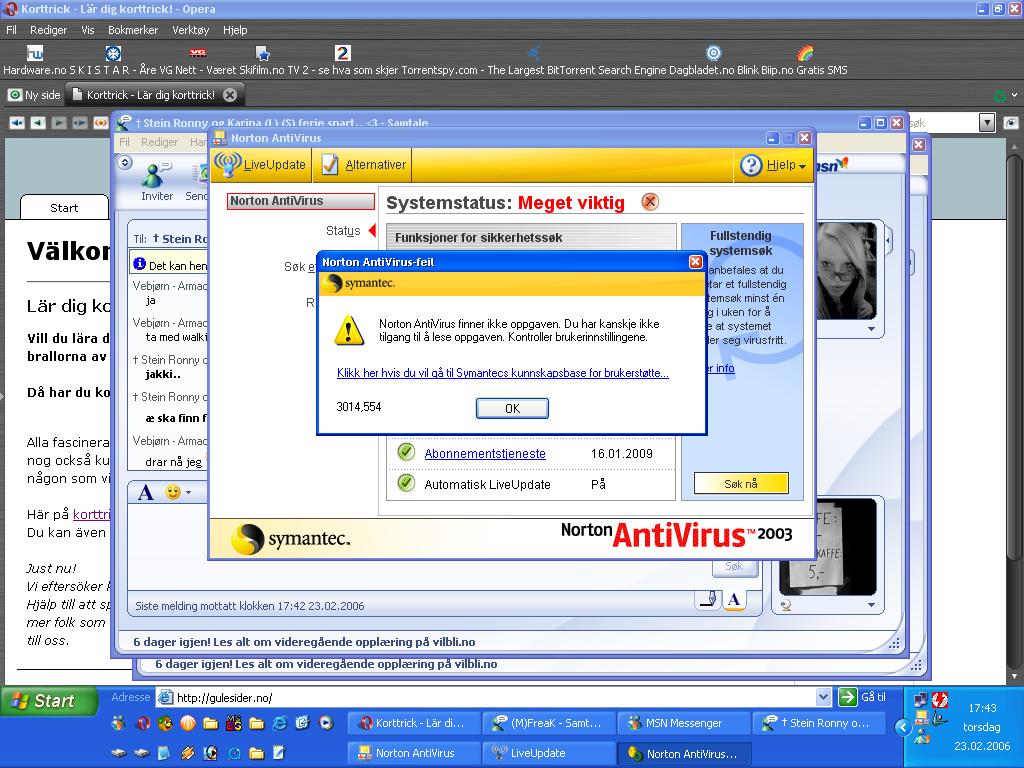The width and height of the screenshot is (1024, 768).
Task: Open Rediger menu in Opera
Action: point(48,30)
